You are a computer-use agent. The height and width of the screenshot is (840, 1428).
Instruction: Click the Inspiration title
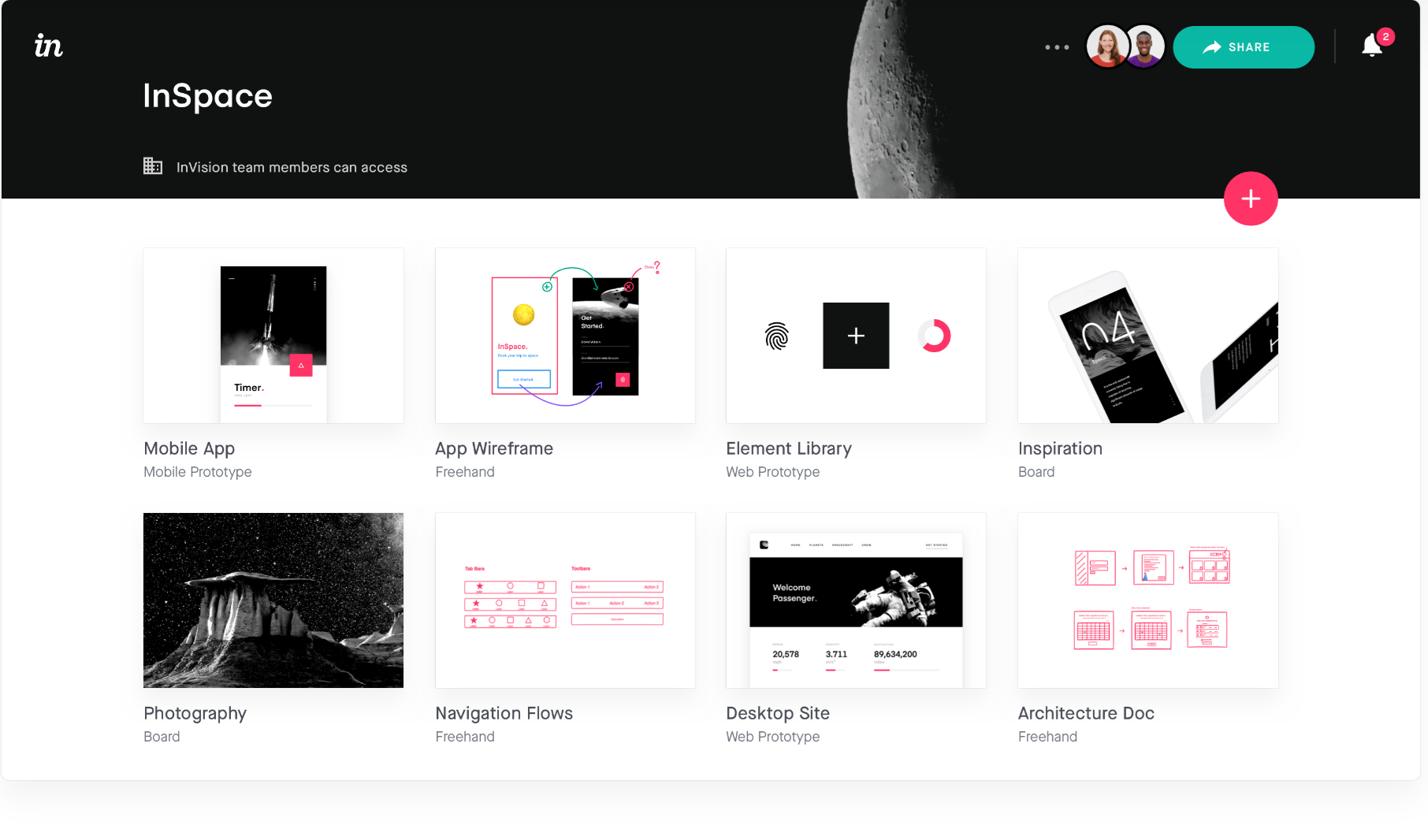pos(1060,449)
